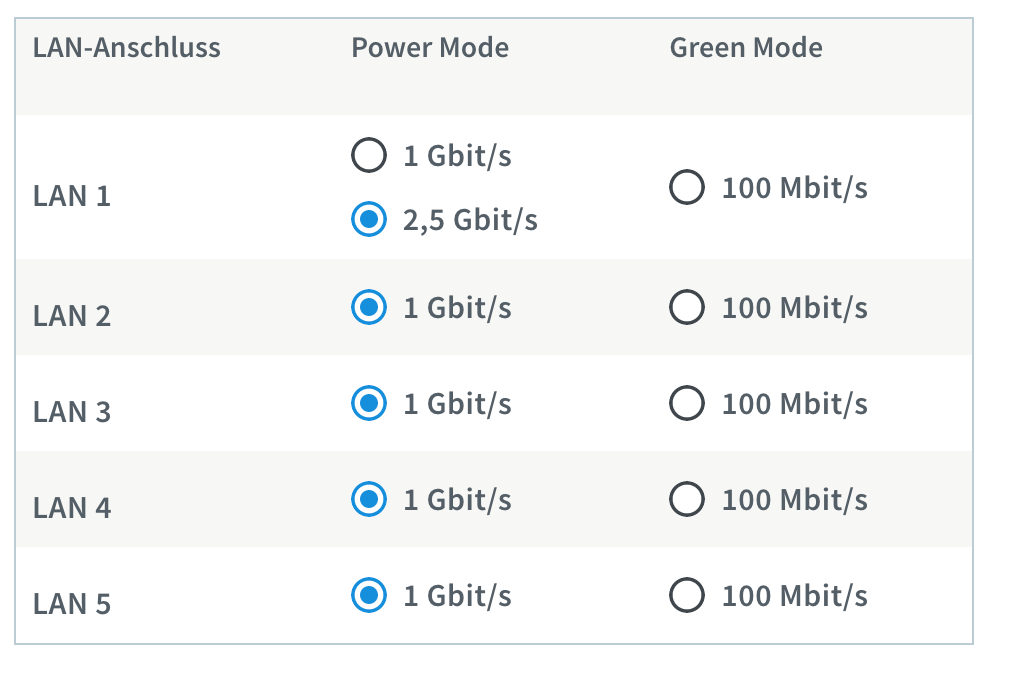Click the Green Mode column header
1032x678 pixels.
(x=746, y=48)
